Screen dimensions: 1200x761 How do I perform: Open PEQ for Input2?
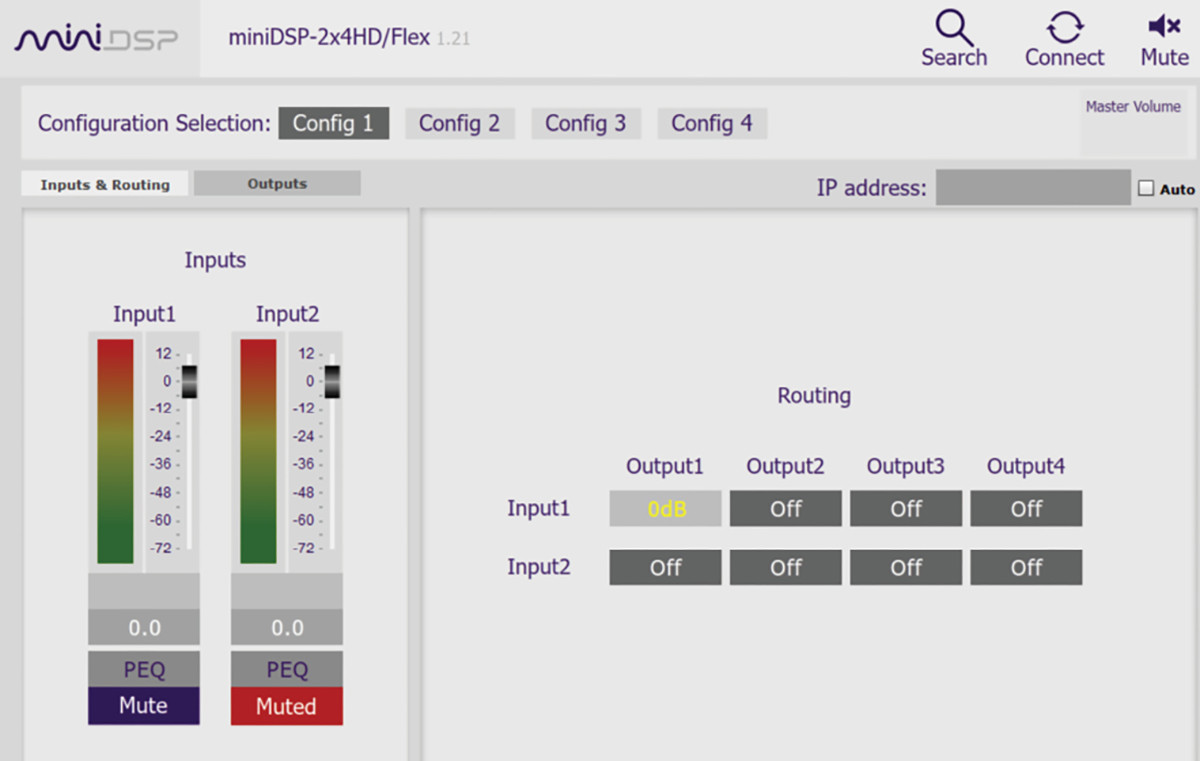286,669
